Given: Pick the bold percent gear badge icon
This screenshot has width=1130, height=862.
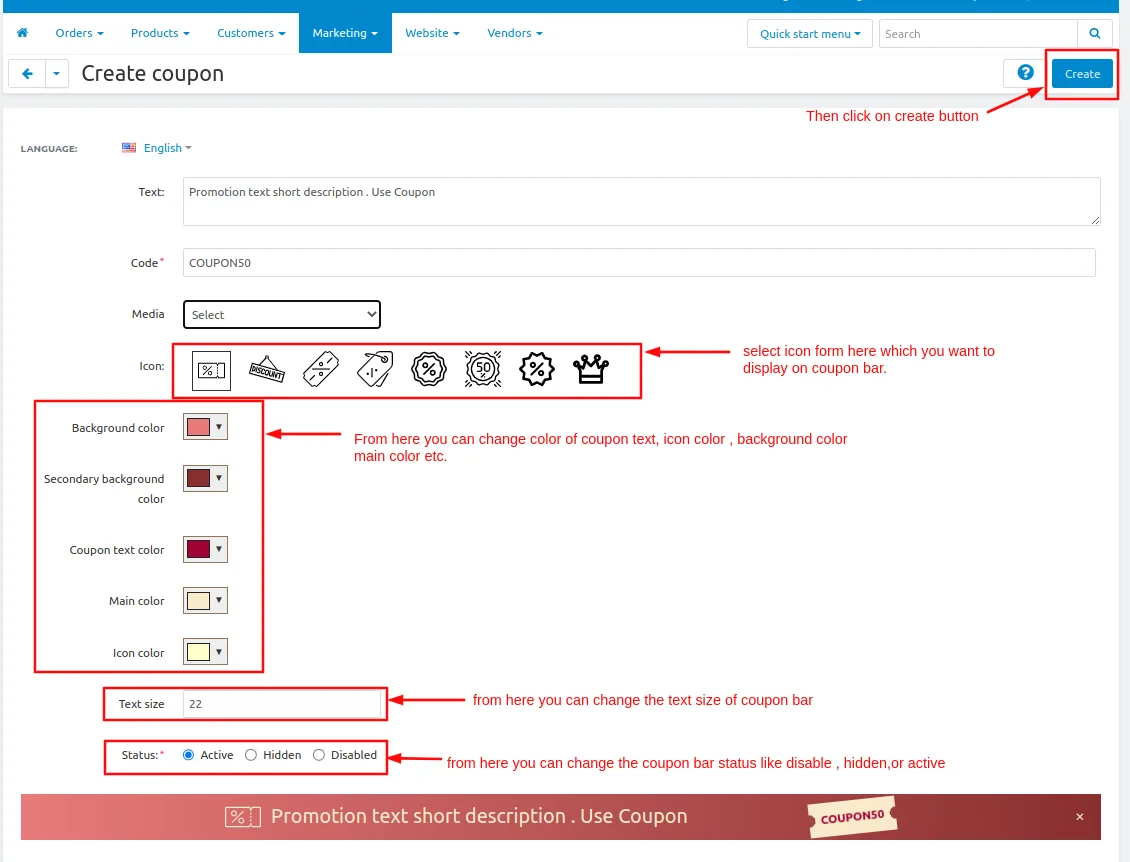Looking at the screenshot, I should coord(537,370).
